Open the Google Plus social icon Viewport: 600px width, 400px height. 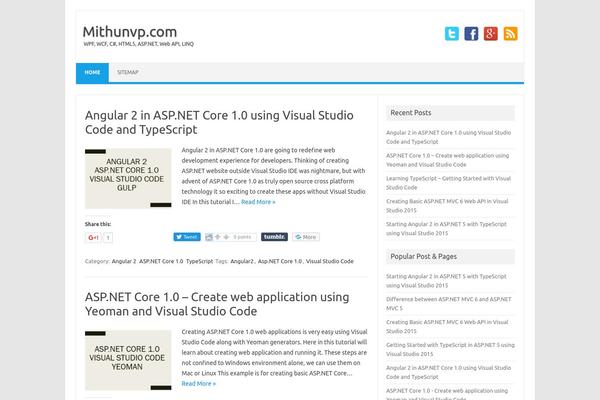pyautogui.click(x=491, y=34)
